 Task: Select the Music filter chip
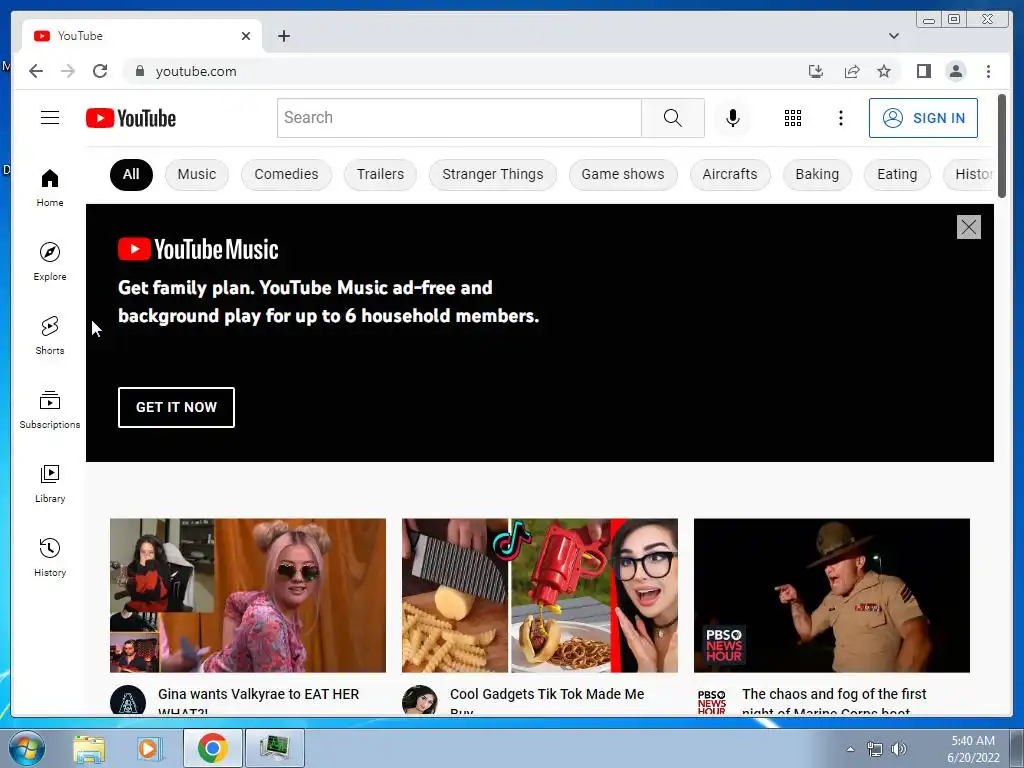pos(197,174)
